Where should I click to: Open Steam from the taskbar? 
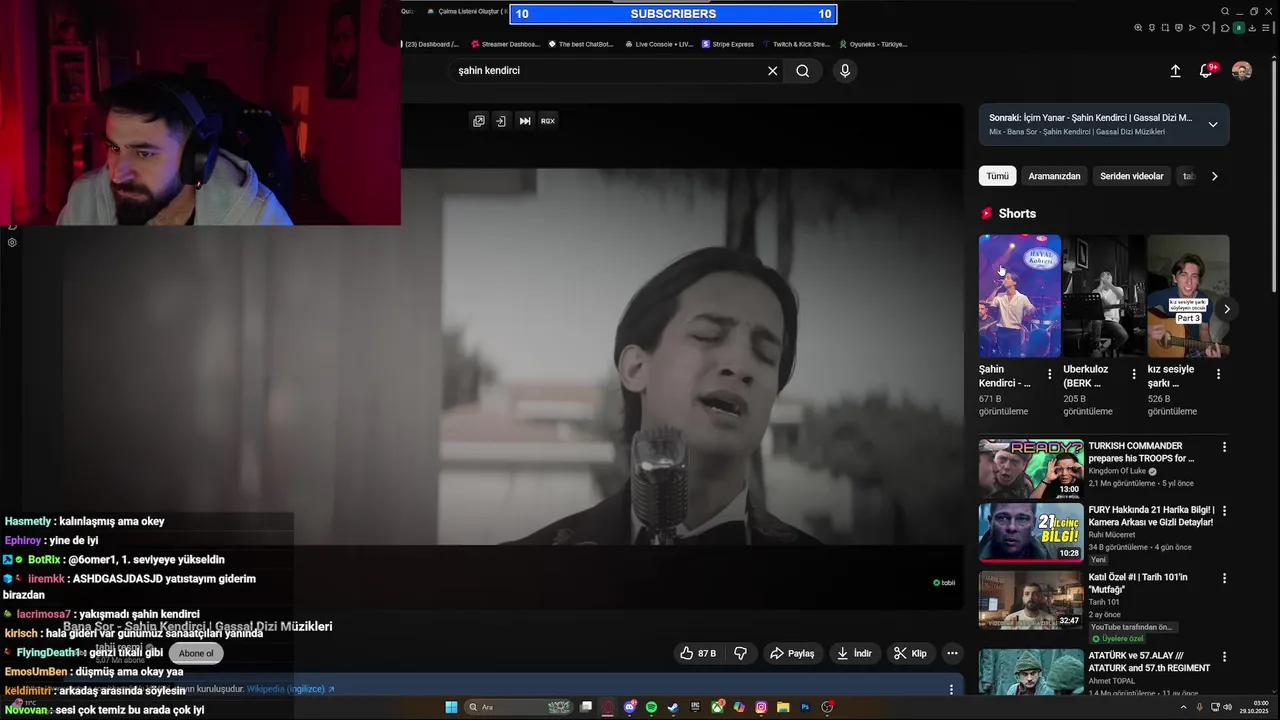673,707
